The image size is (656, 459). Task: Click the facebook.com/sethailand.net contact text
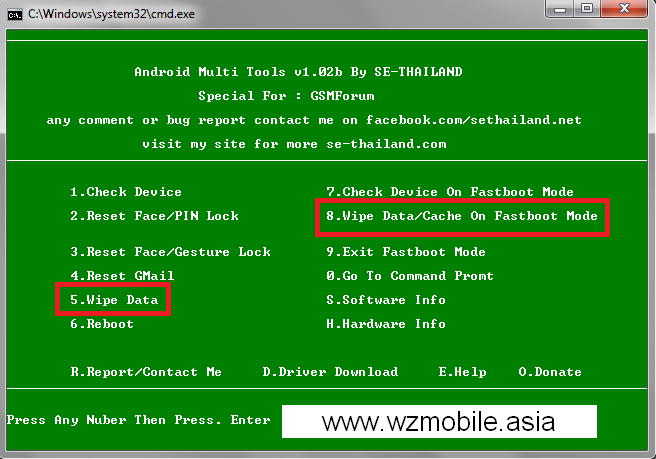(474, 120)
